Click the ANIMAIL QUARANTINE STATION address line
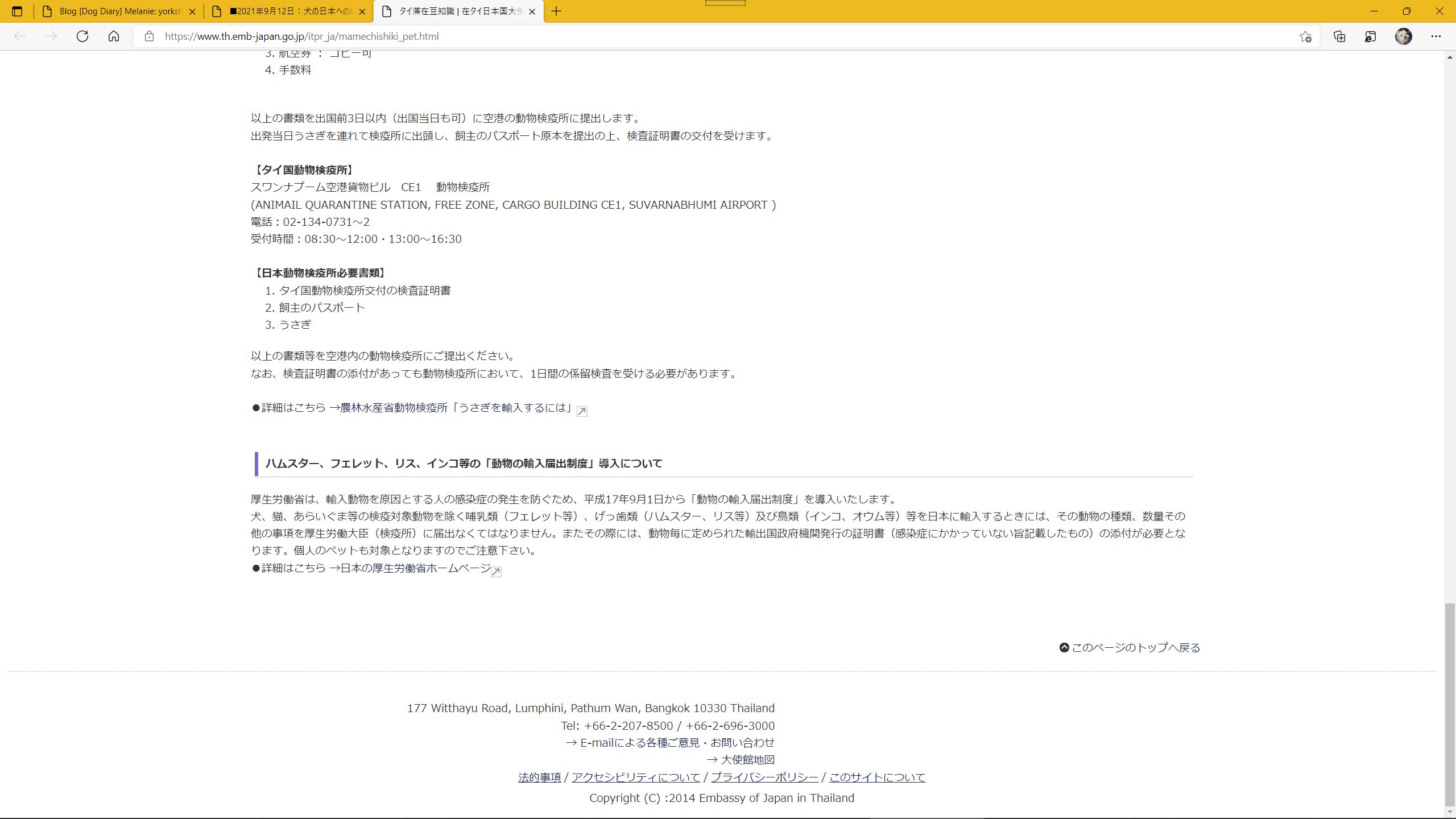 coord(513,205)
